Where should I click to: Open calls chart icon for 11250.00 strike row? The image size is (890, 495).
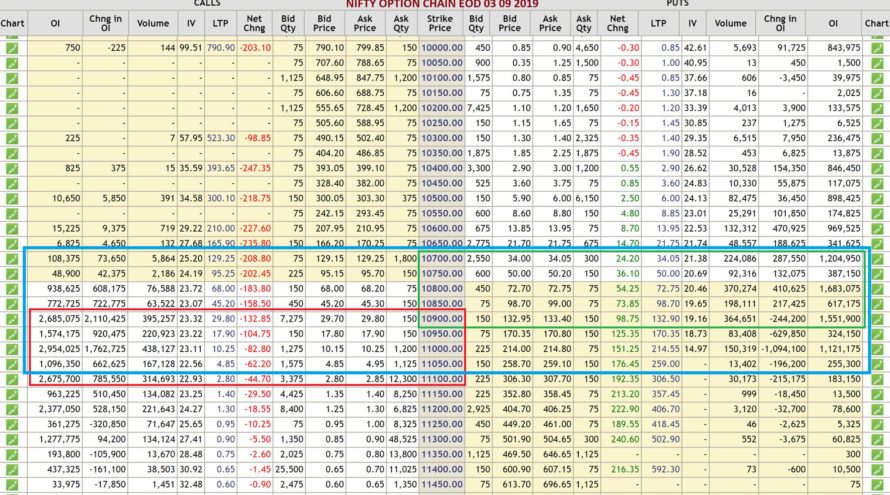(x=12, y=424)
